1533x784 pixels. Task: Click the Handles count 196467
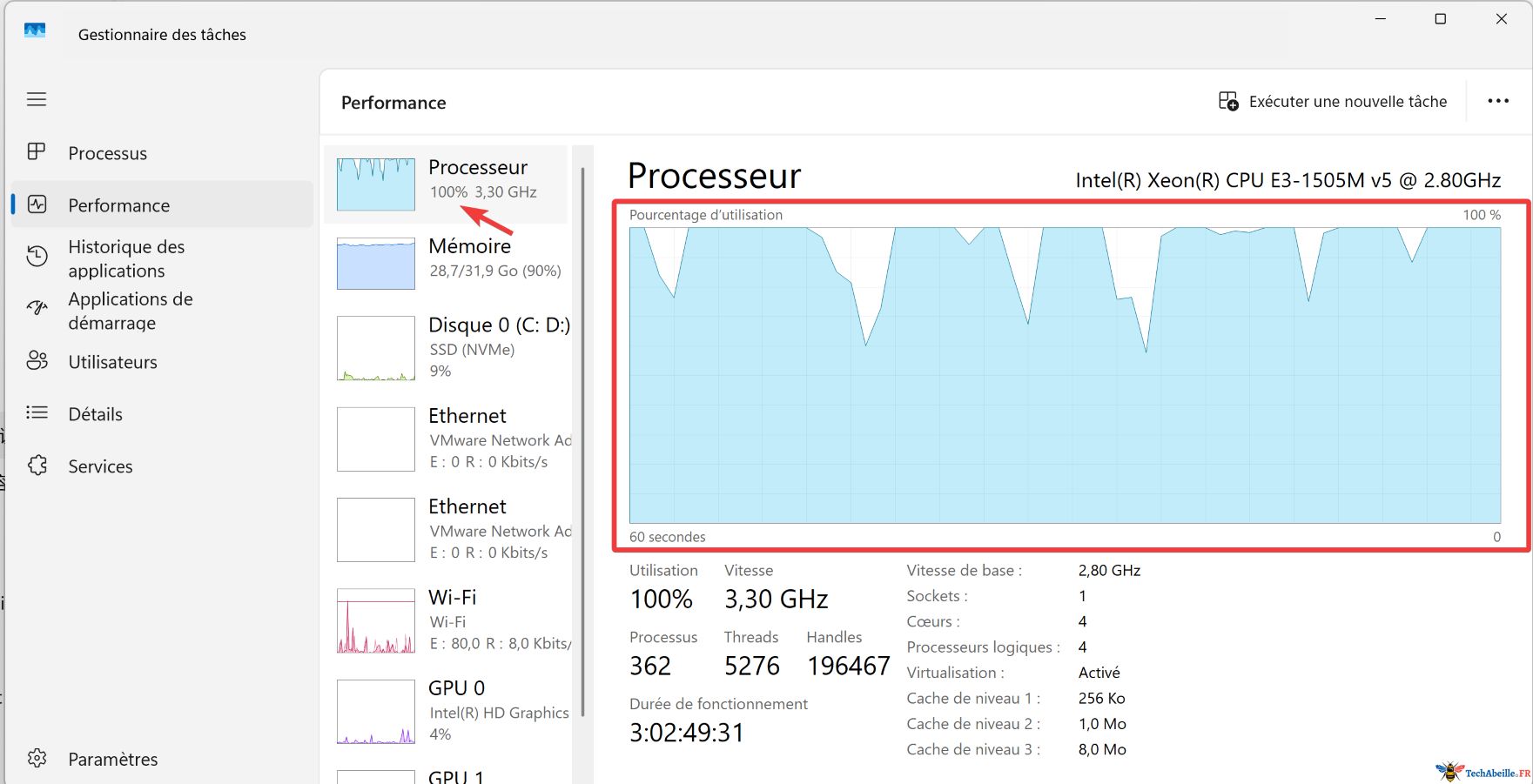849,666
